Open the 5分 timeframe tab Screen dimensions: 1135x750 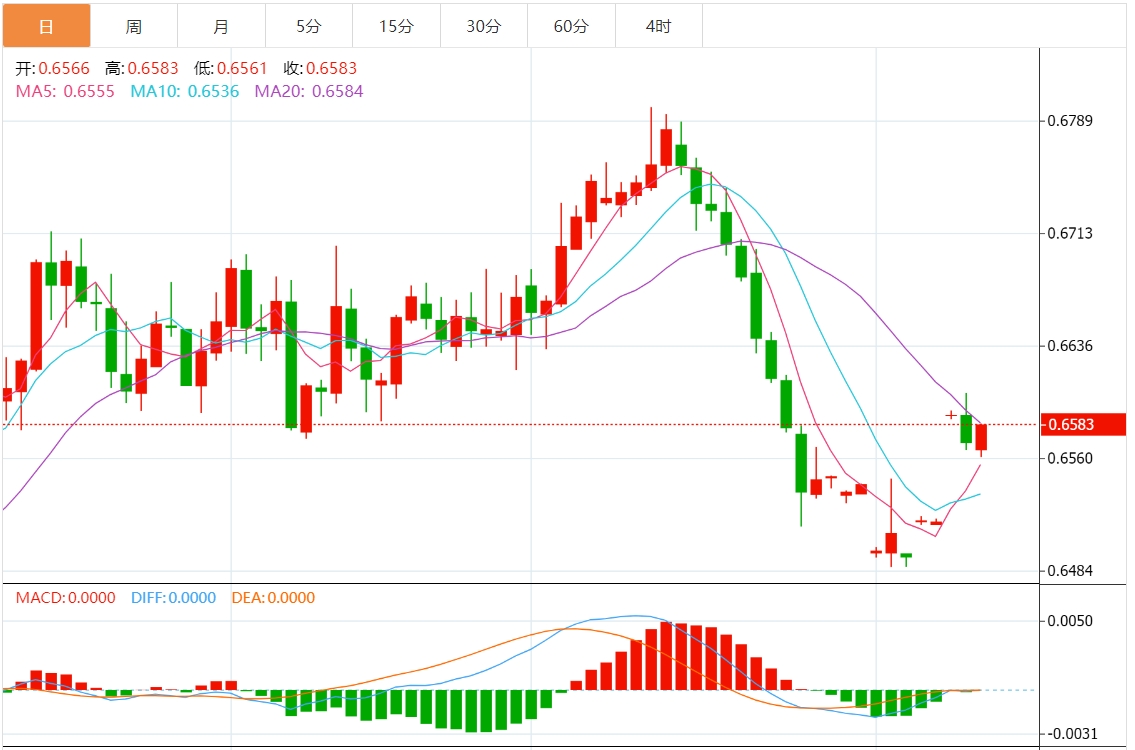(x=309, y=26)
